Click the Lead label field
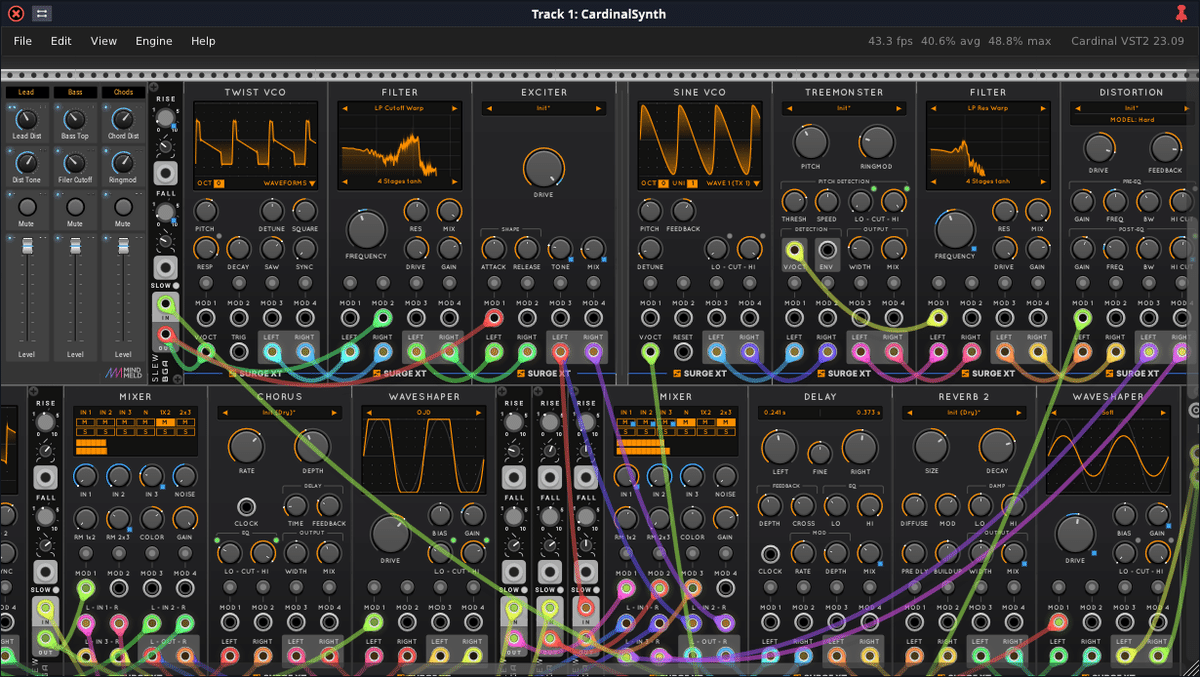 click(x=27, y=92)
